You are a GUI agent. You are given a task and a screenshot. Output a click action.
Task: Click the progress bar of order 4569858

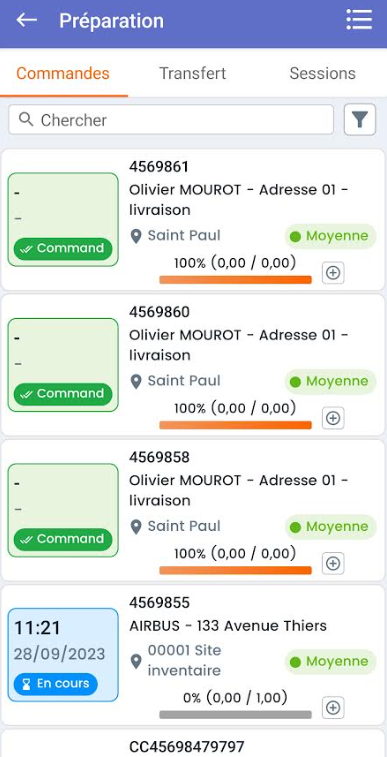(235, 570)
